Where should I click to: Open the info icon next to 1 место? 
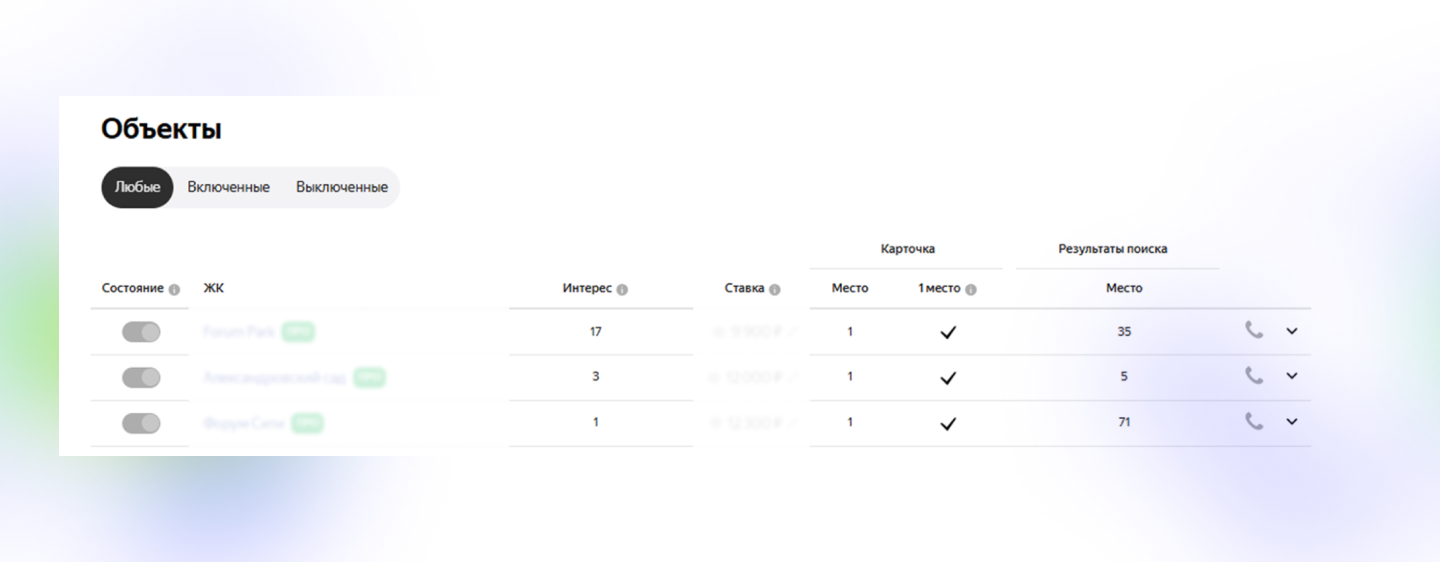coord(970,289)
